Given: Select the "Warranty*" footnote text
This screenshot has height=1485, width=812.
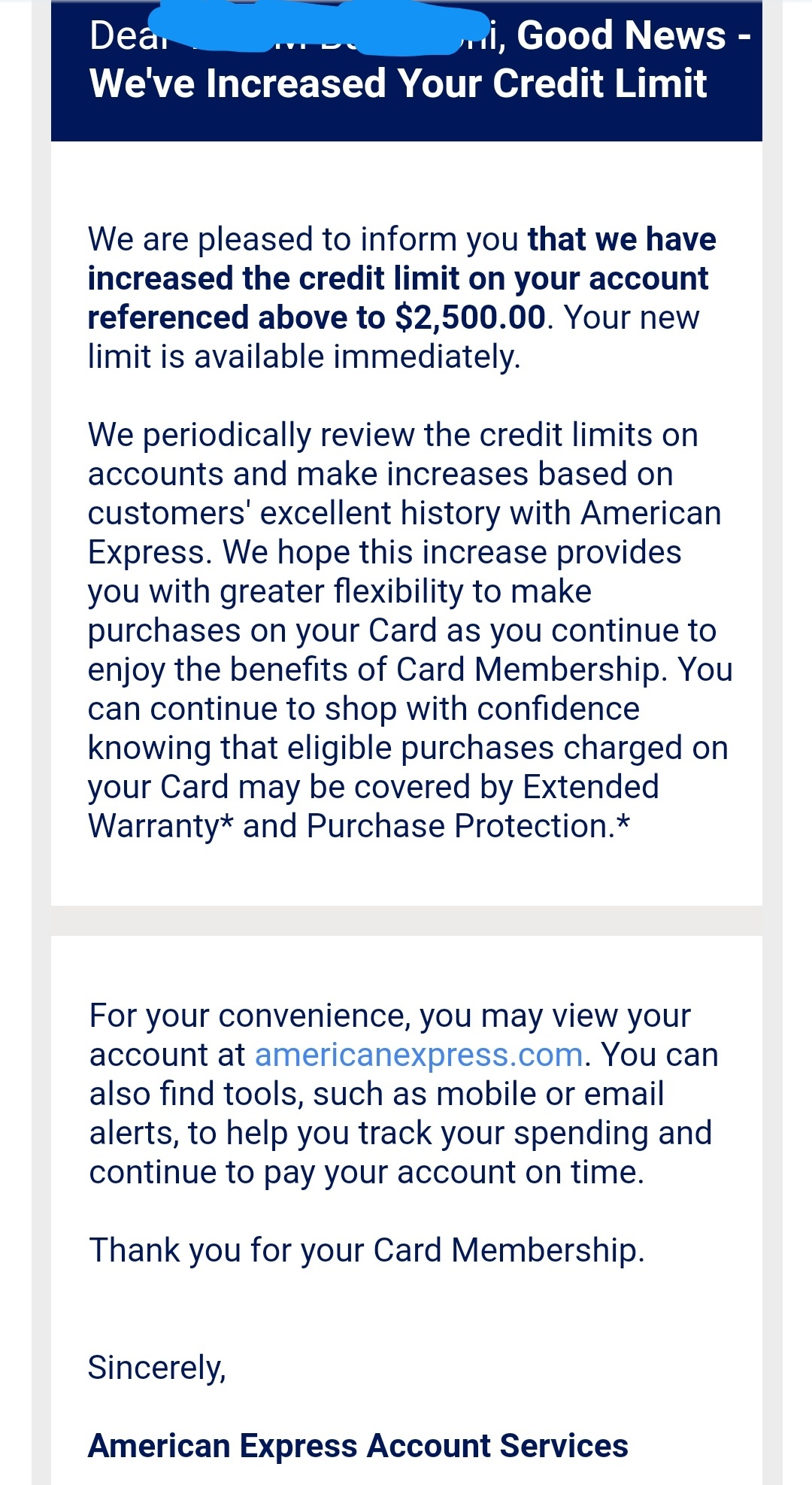Looking at the screenshot, I should [x=161, y=826].
